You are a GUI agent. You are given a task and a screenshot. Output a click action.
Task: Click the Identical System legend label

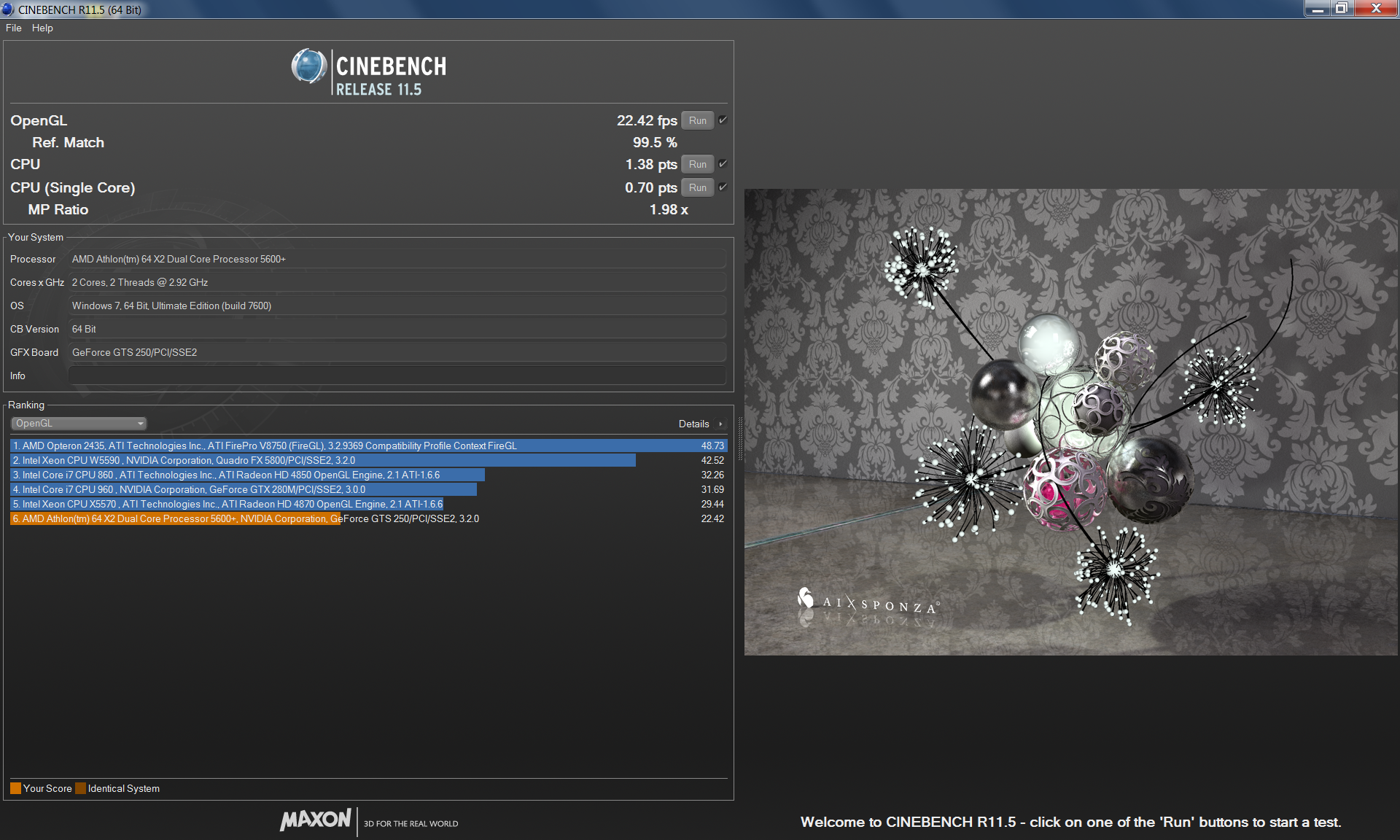pos(124,788)
